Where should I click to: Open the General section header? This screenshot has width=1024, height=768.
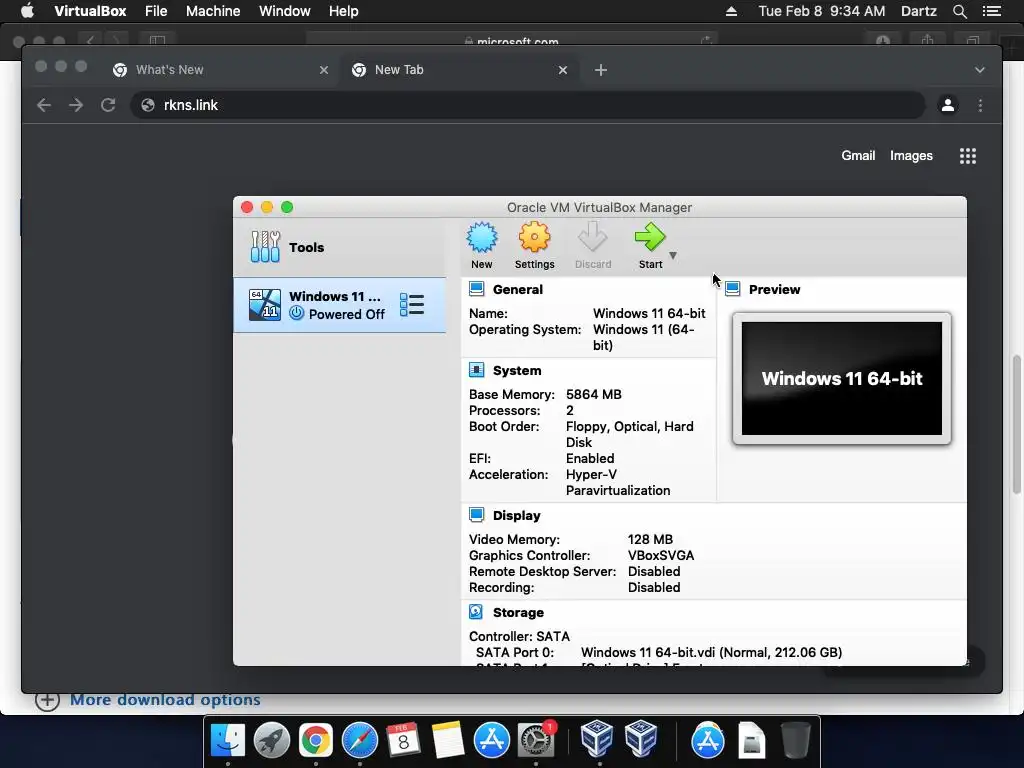pos(517,289)
